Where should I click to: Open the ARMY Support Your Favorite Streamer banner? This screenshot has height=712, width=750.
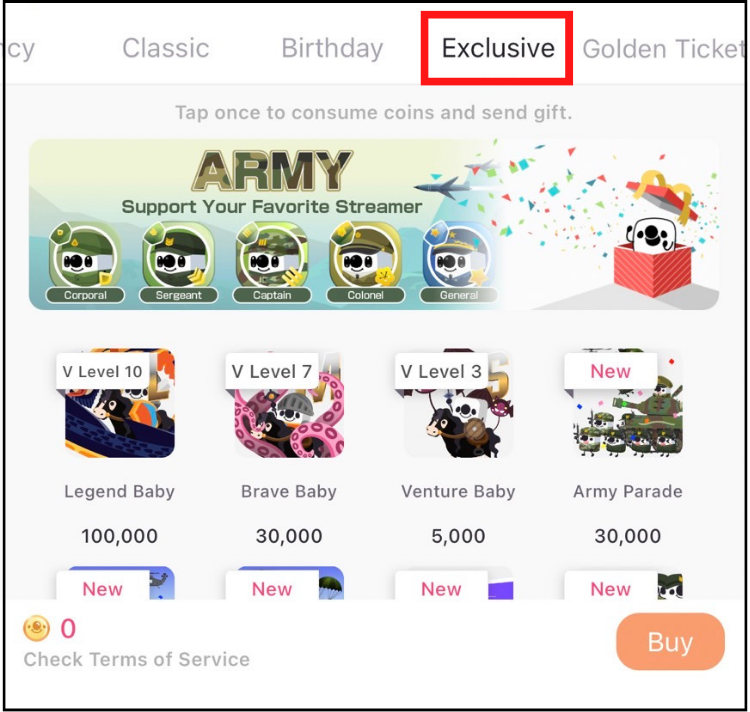pos(270,185)
